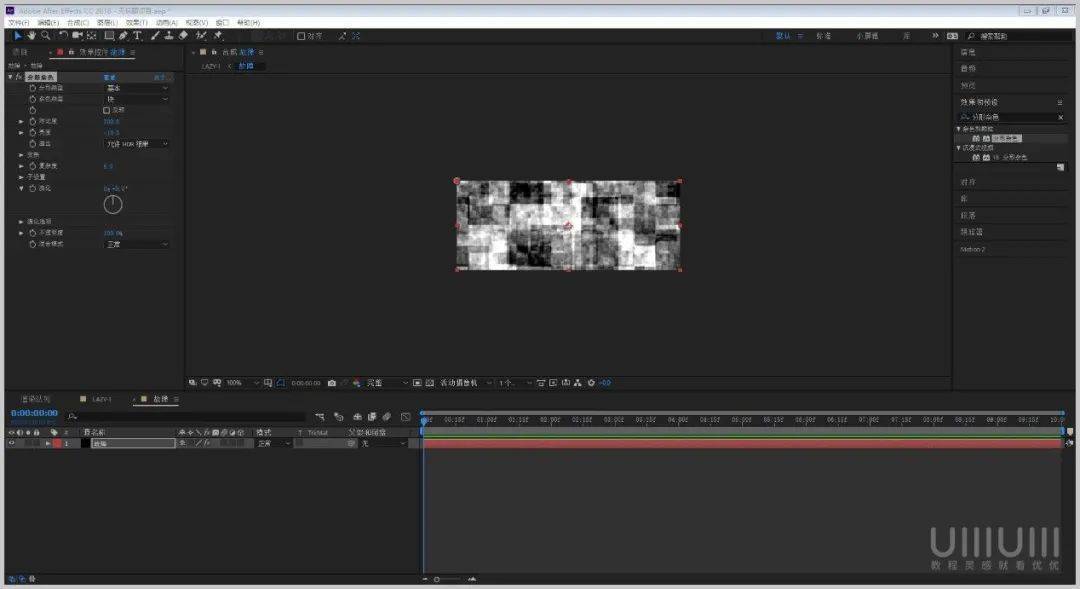
Task: Click the motion blur enable icon in timeline
Action: click(x=387, y=417)
